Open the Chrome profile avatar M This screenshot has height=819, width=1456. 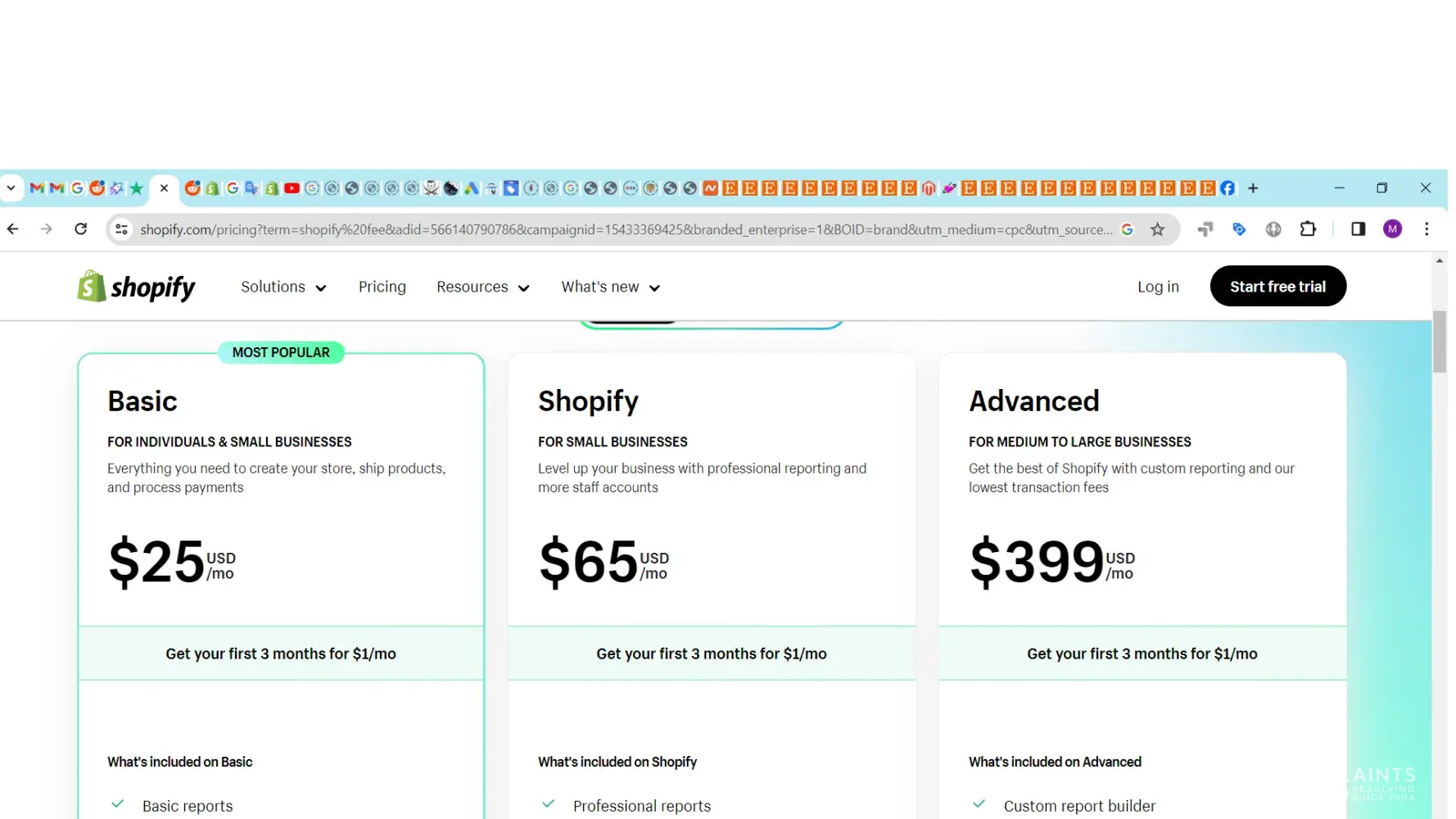coord(1393,229)
